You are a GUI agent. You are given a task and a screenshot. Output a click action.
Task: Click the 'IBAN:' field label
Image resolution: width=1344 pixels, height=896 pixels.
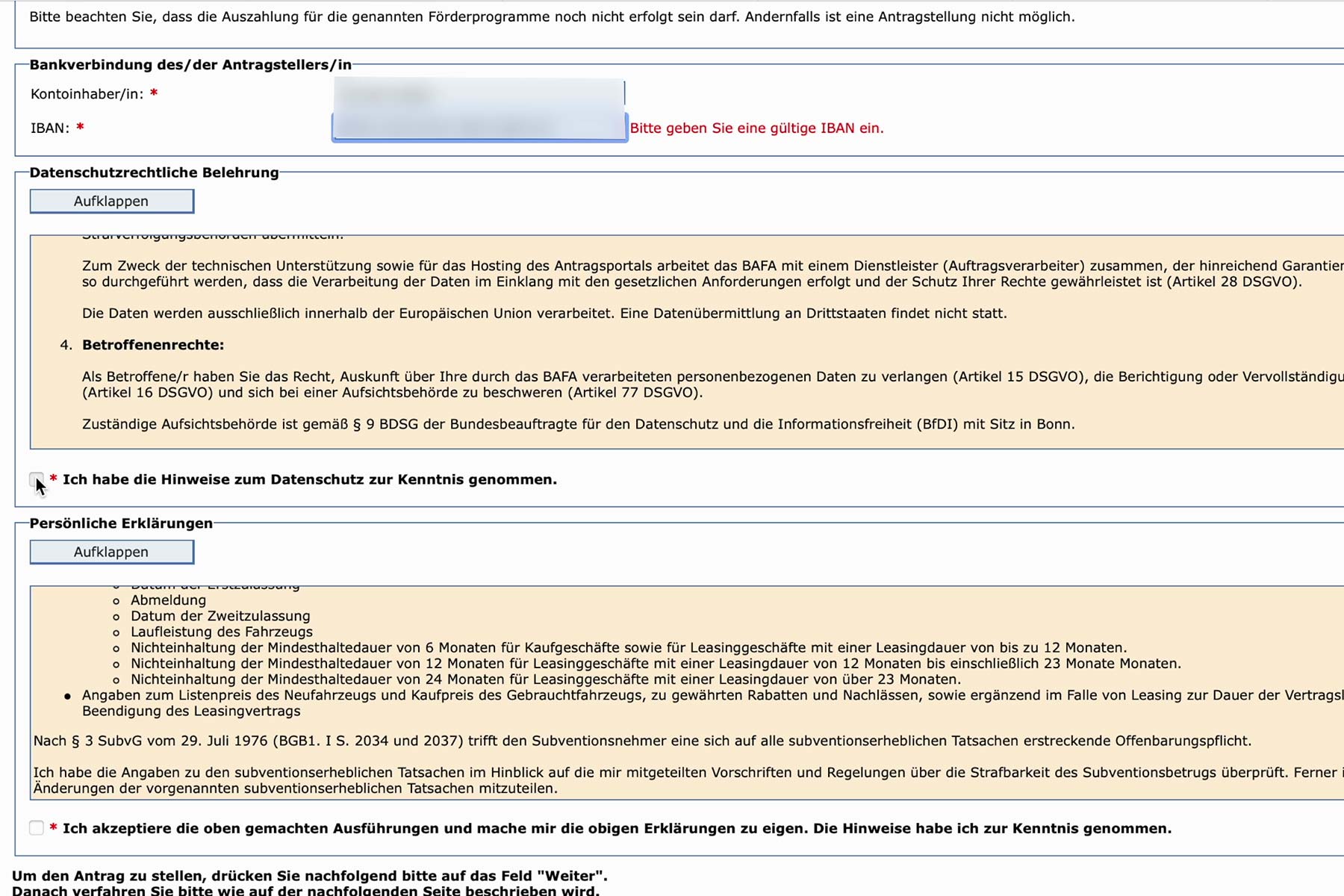[50, 128]
